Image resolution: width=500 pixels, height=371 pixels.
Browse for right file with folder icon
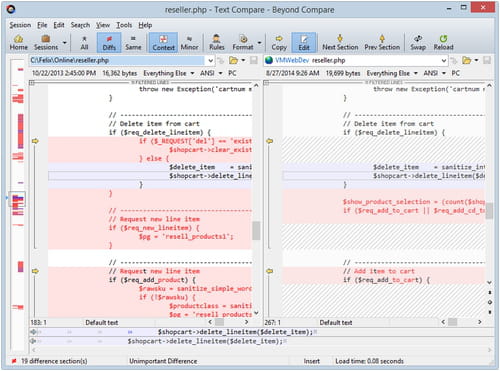coord(467,60)
